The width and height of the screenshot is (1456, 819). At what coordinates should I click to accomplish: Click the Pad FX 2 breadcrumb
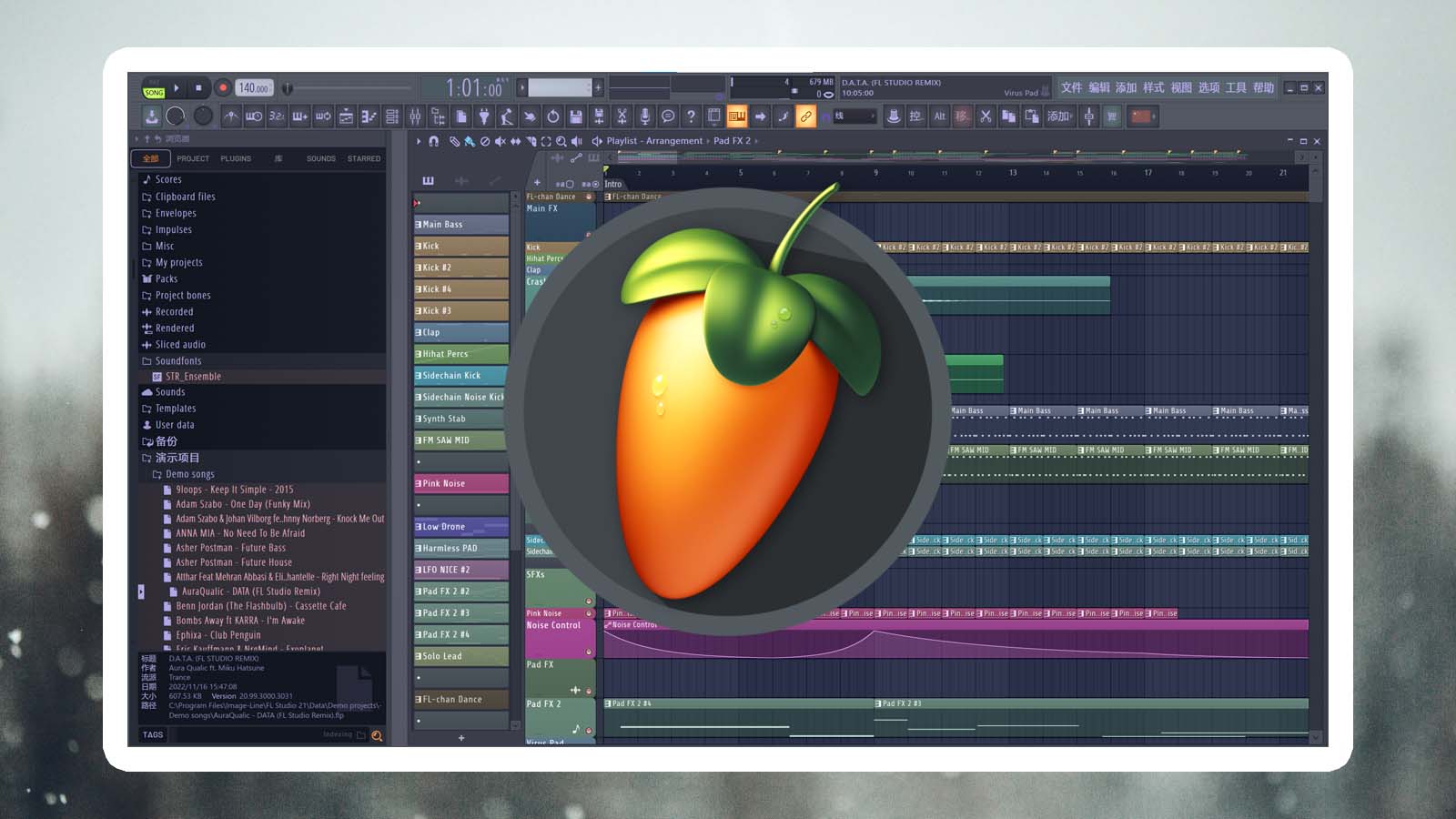point(732,141)
